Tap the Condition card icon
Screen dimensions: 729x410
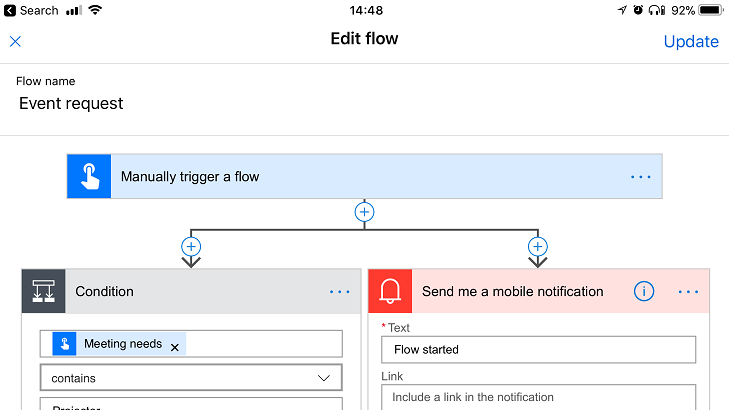(44, 292)
